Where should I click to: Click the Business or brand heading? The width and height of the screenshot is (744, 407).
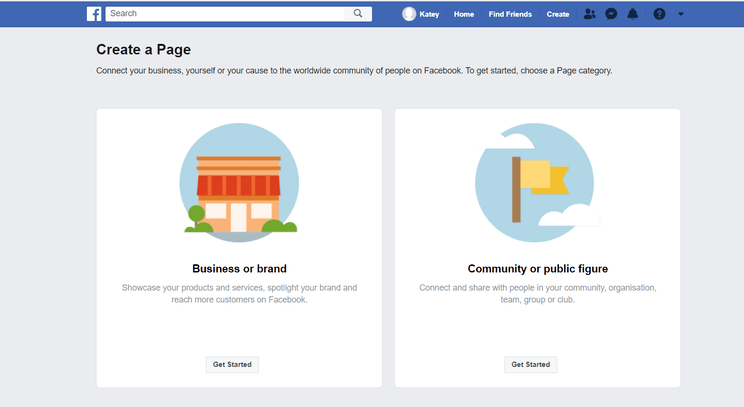pyautogui.click(x=239, y=268)
